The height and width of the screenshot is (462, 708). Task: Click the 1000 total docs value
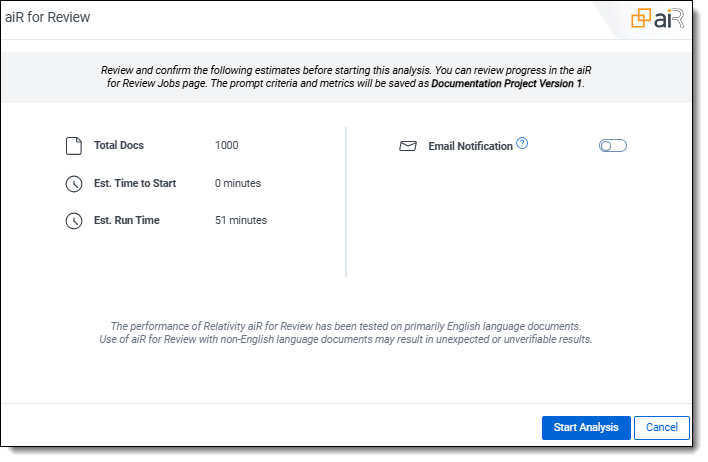coord(227,146)
